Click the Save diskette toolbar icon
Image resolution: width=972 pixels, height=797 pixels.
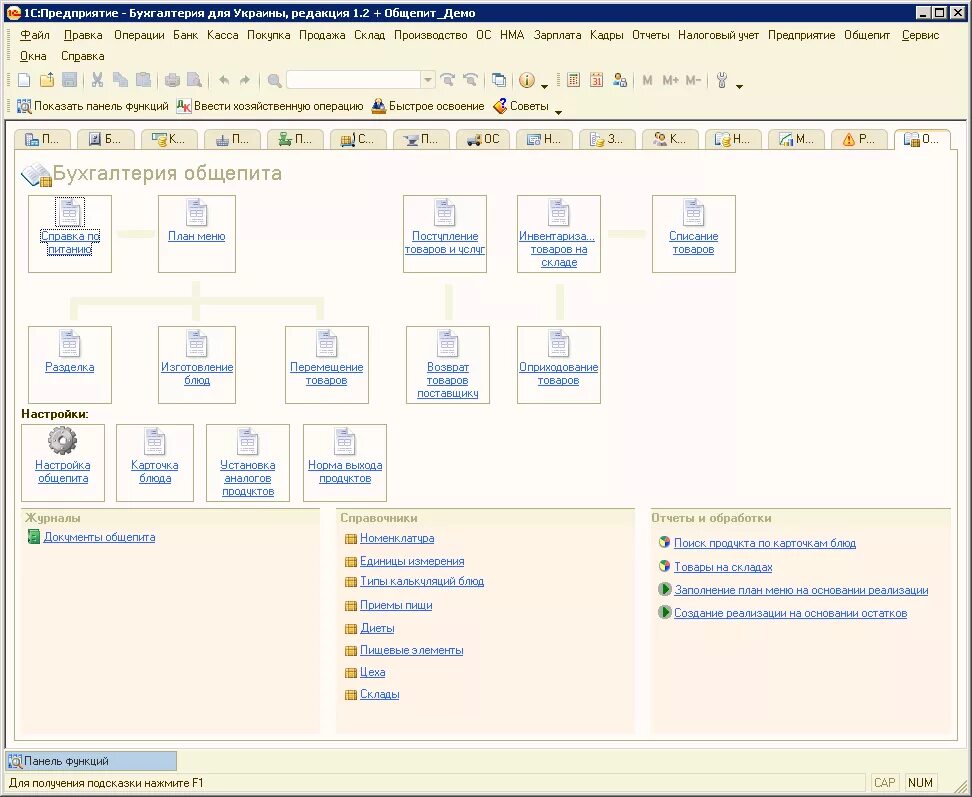(x=69, y=80)
